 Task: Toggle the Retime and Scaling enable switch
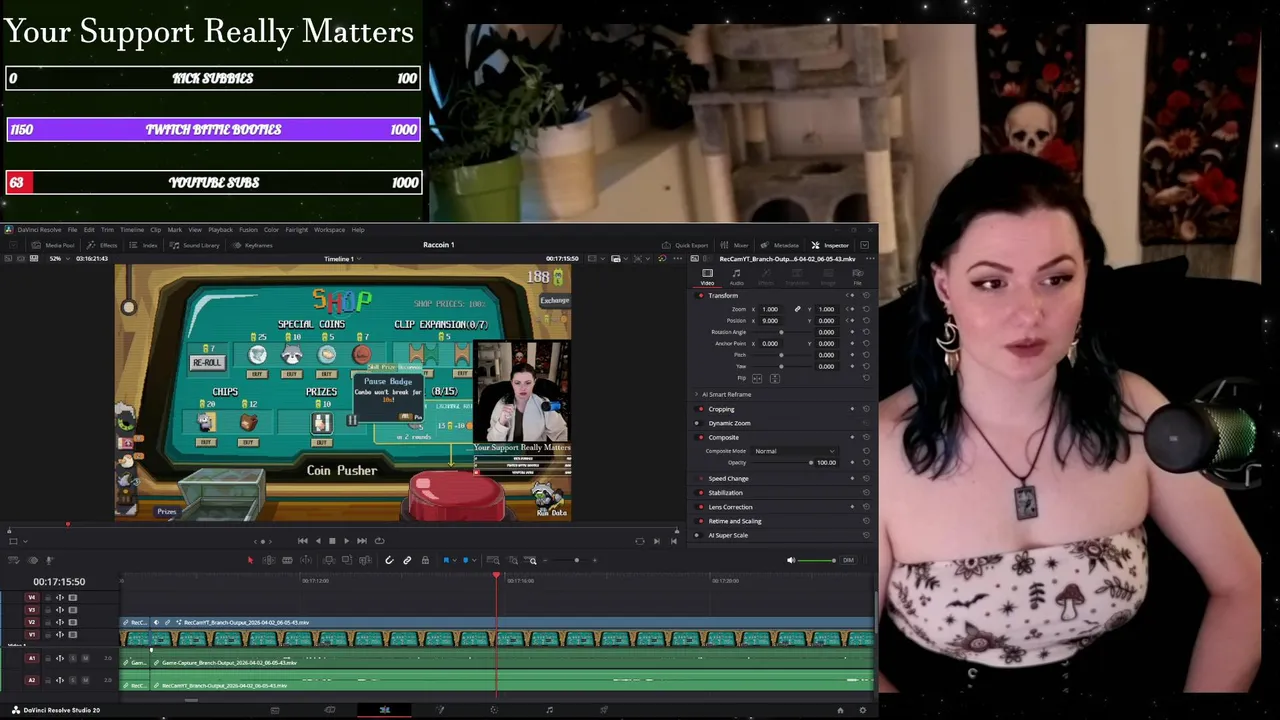click(x=700, y=521)
